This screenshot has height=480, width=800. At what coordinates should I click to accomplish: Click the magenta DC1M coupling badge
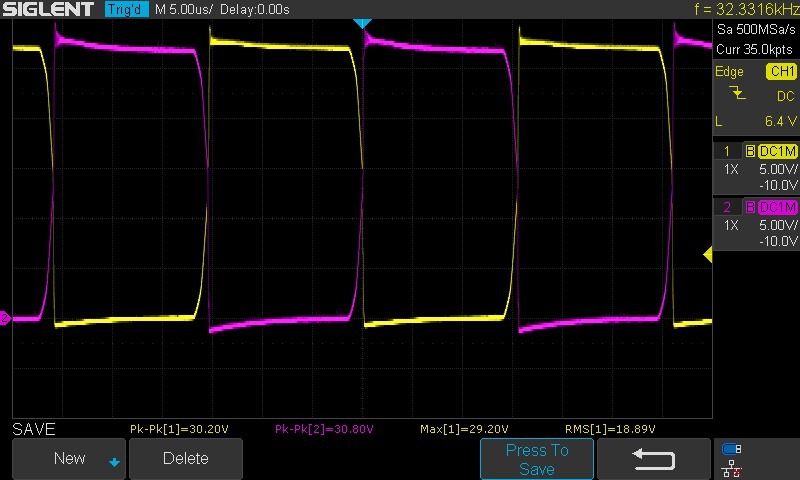778,207
